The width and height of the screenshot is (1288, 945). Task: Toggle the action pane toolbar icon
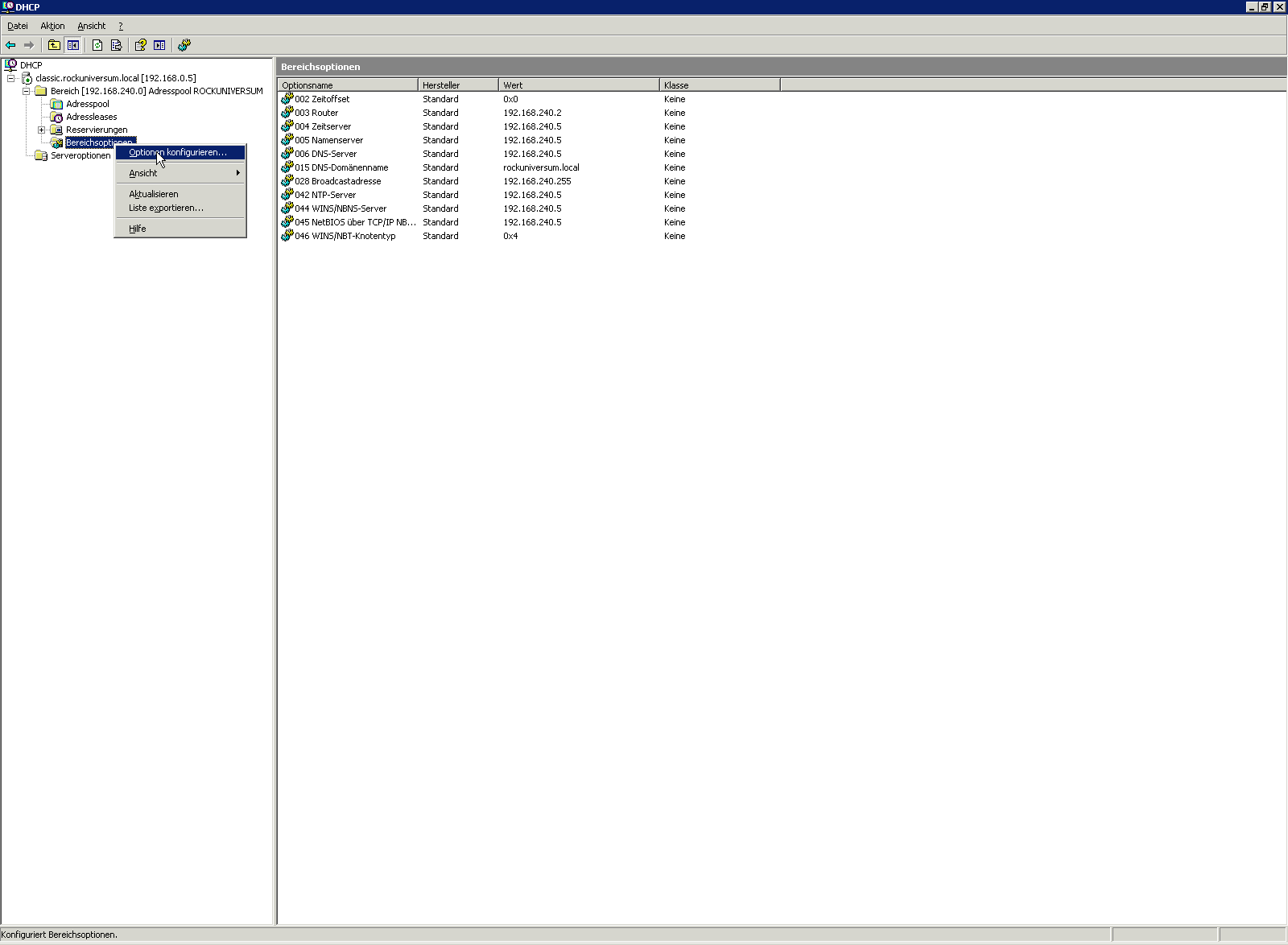click(x=159, y=45)
